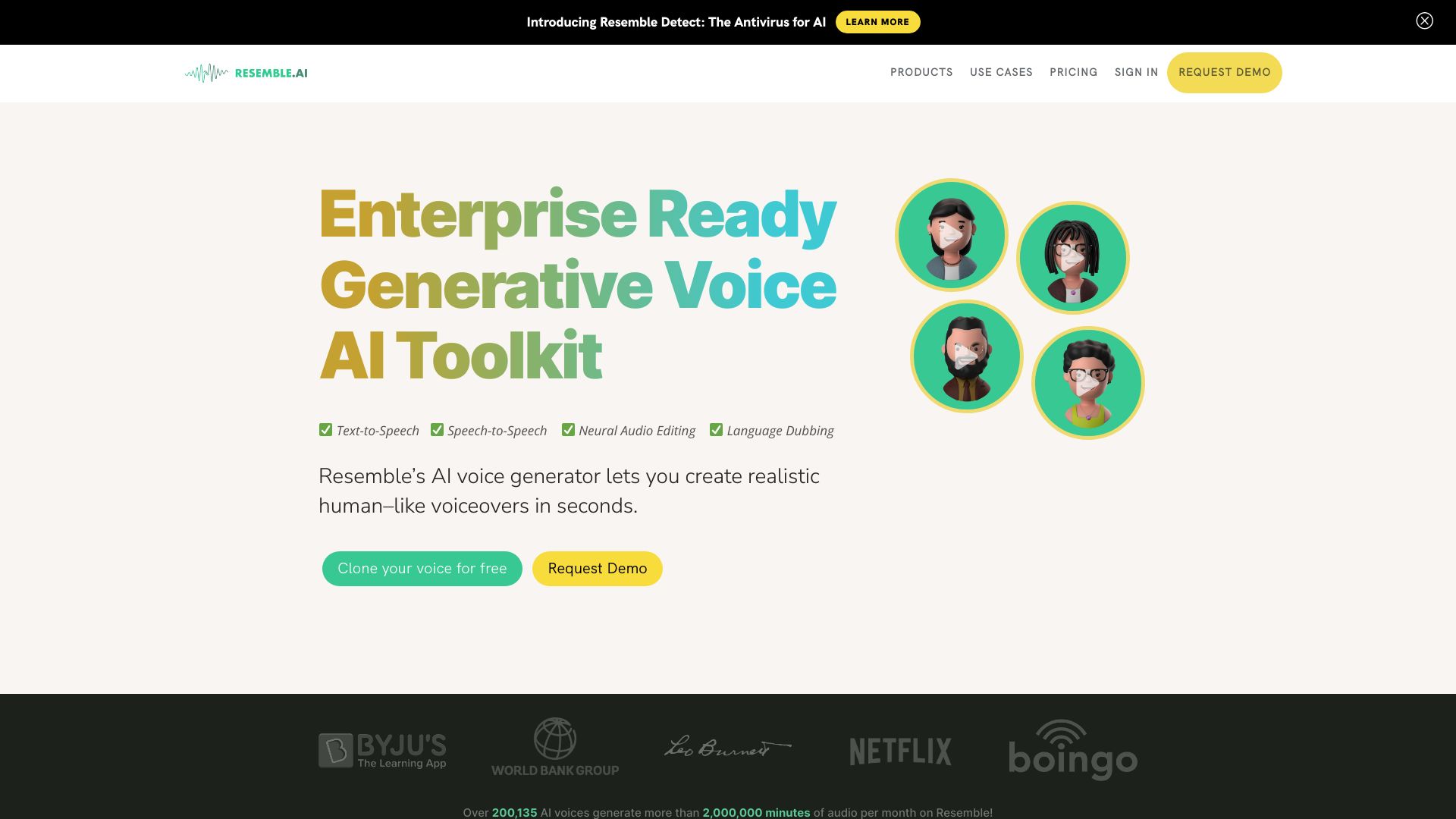
Task: Toggle the Speech-to-Speech checkbox
Action: (x=437, y=429)
